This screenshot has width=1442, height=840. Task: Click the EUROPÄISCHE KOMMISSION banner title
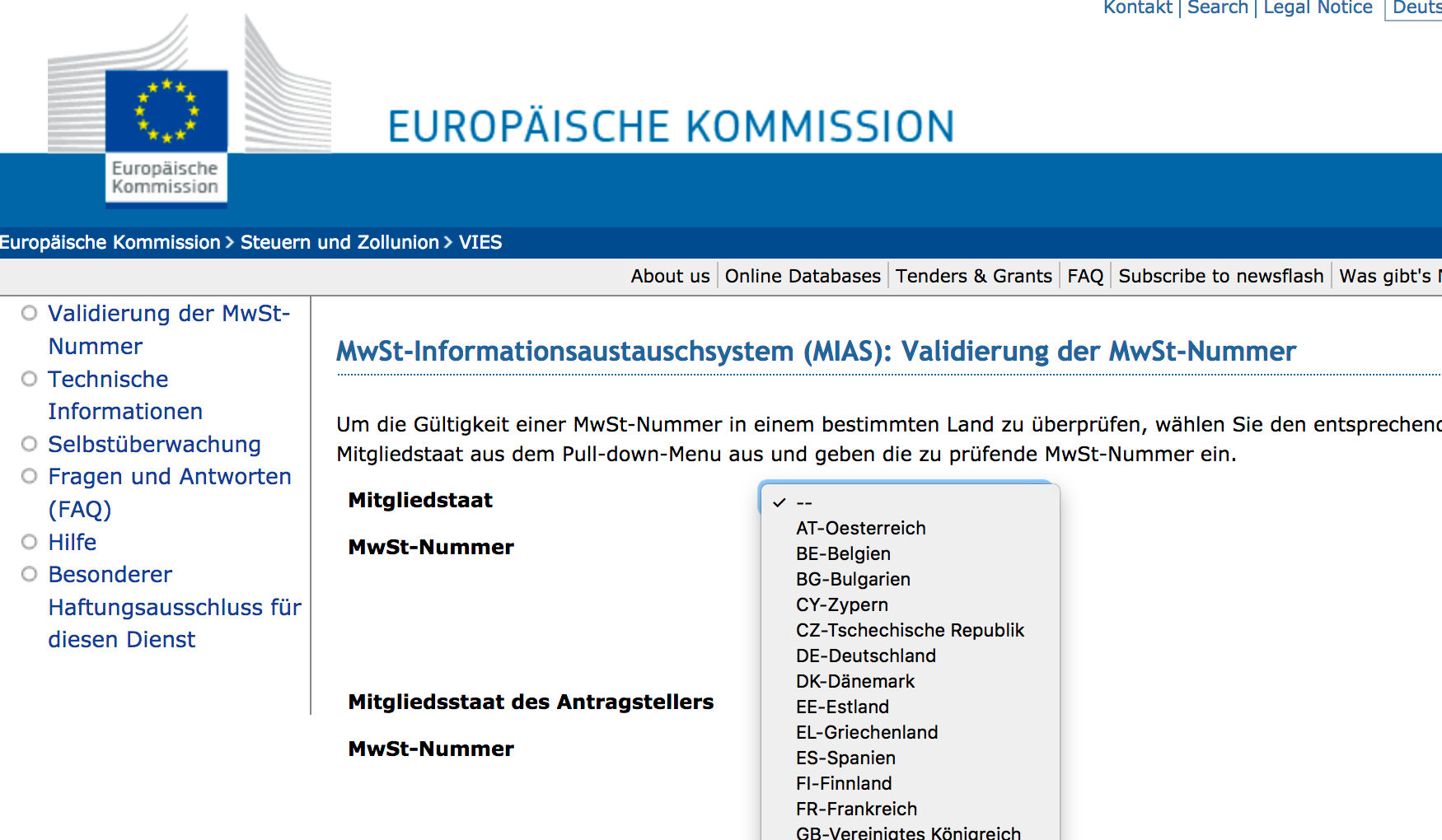coord(671,127)
